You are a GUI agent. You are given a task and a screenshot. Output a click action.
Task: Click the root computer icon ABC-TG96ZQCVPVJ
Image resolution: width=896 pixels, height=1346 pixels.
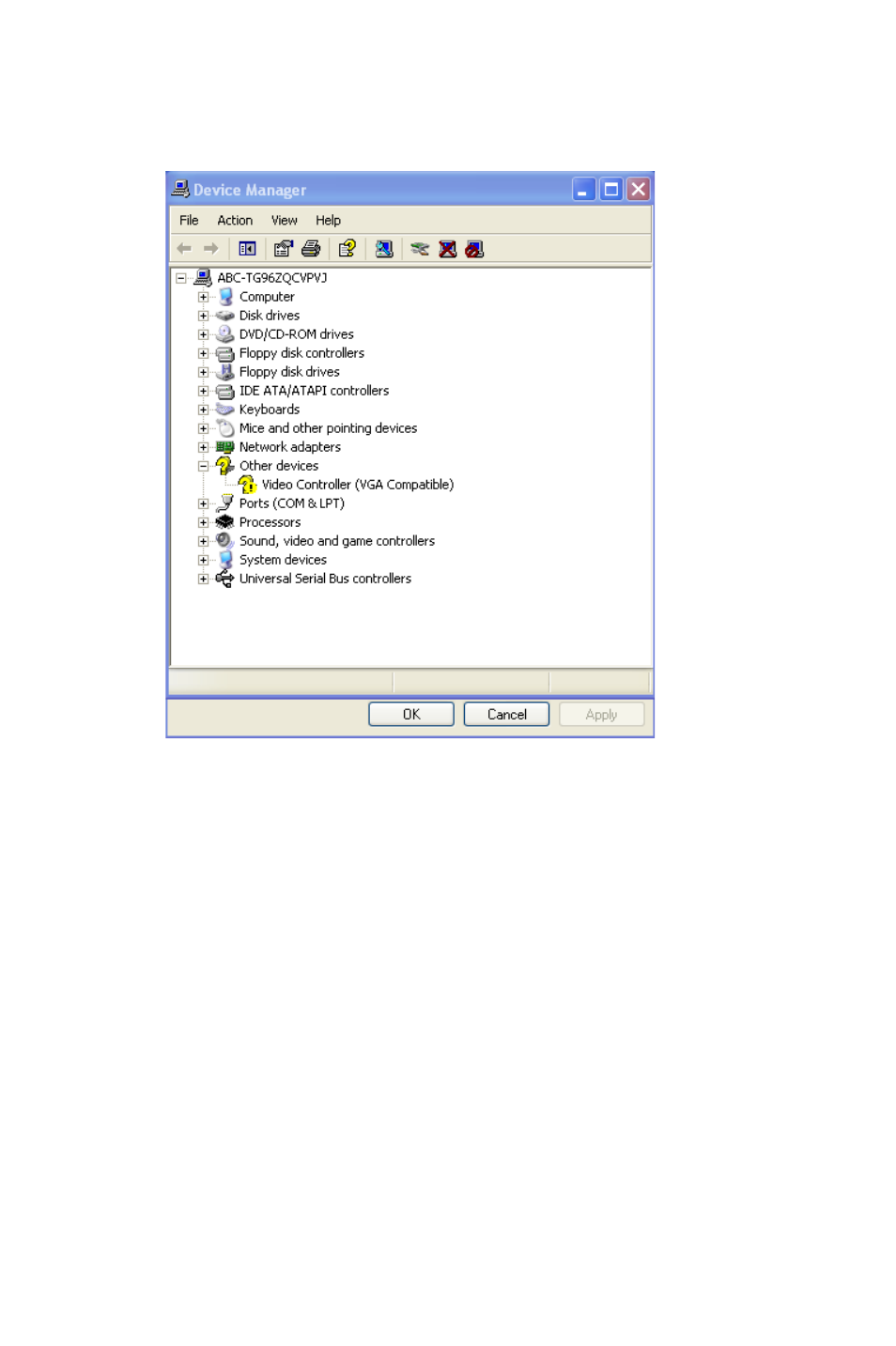pos(203,278)
